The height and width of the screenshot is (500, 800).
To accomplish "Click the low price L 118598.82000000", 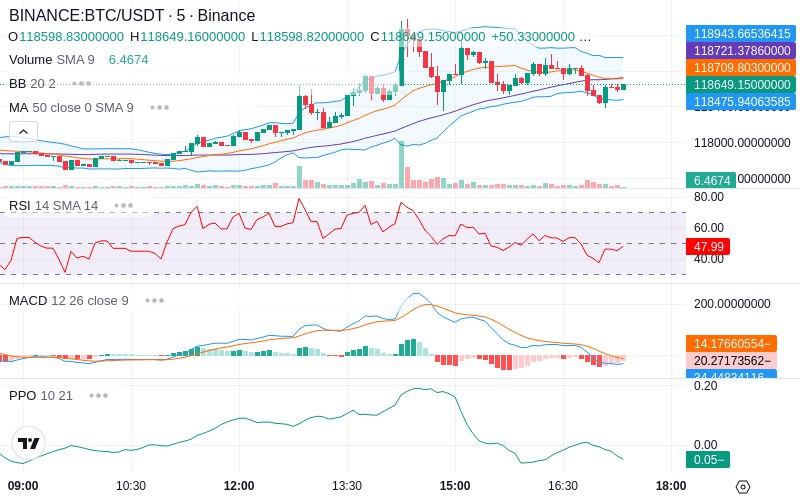I will [308, 37].
